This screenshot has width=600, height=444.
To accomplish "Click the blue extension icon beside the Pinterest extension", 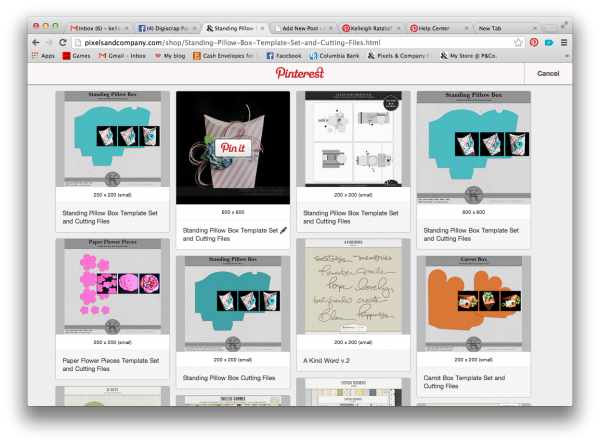I will (549, 42).
